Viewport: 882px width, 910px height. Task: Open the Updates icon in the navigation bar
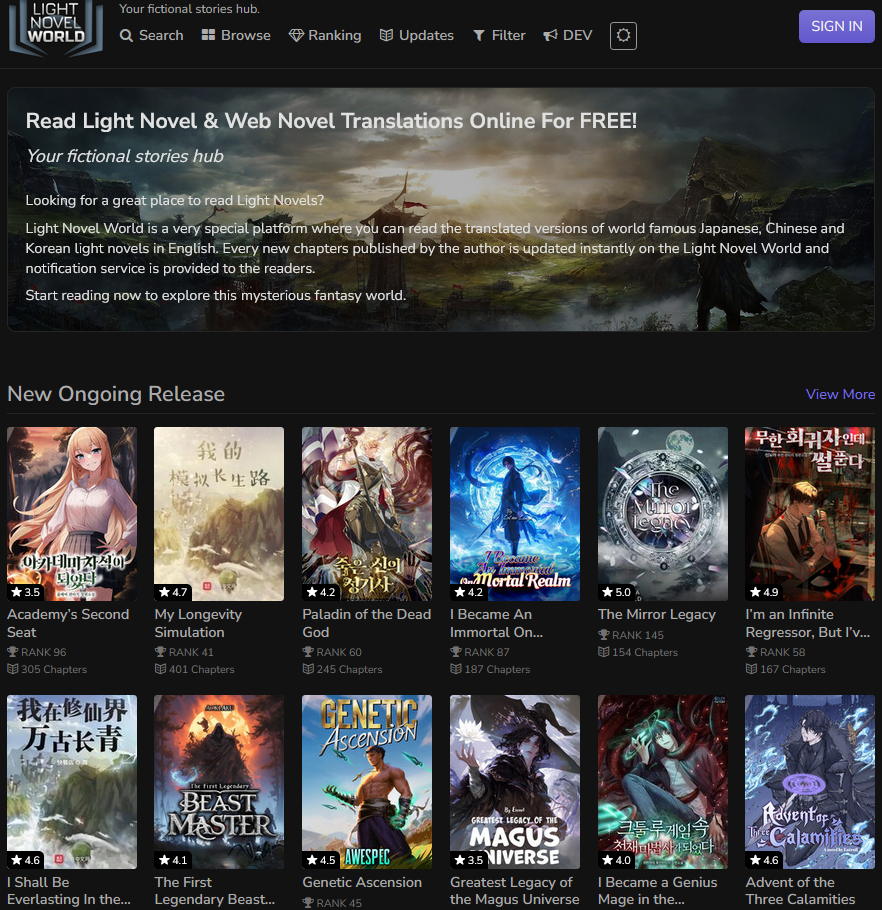pyautogui.click(x=385, y=35)
